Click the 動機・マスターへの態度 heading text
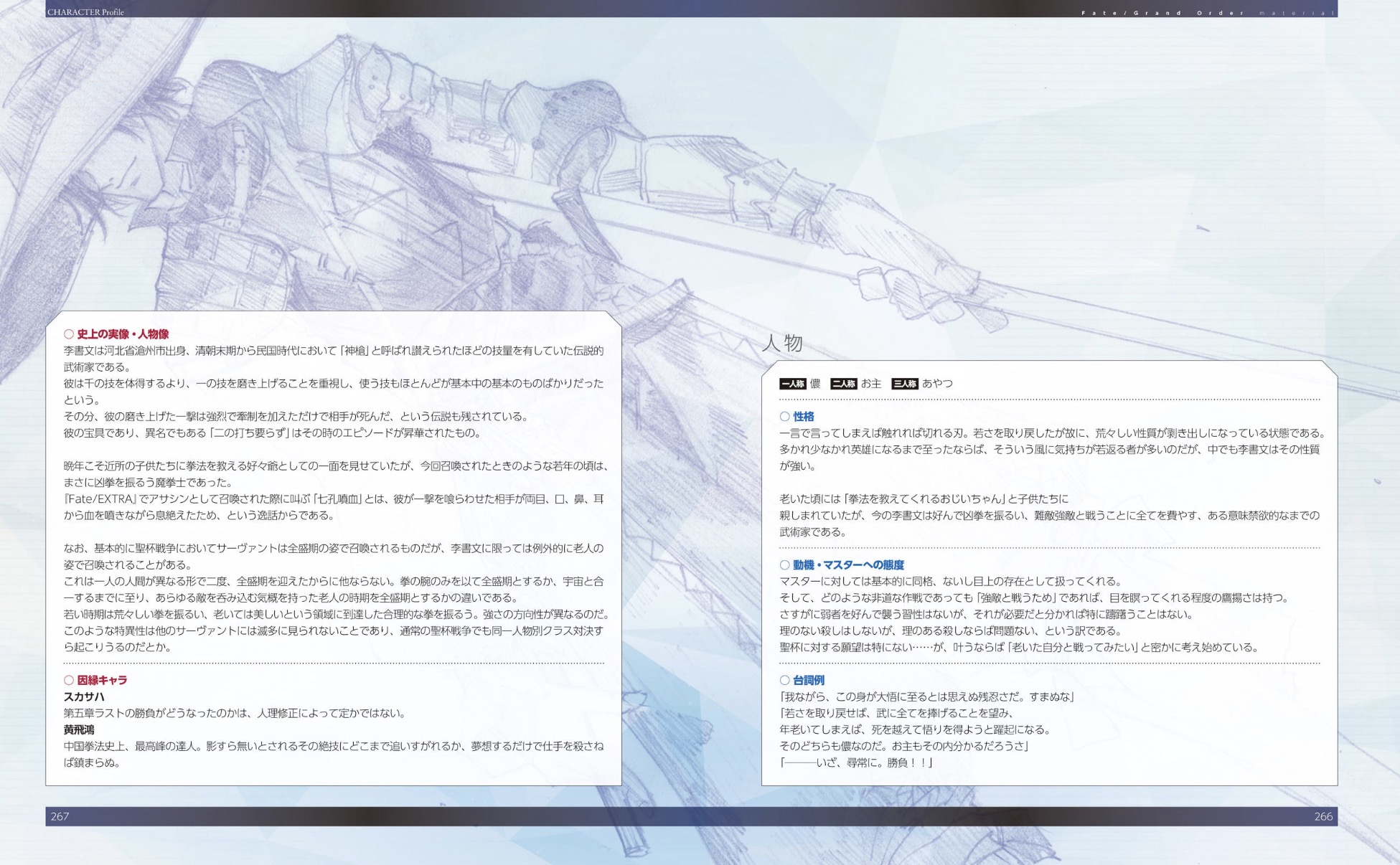The height and width of the screenshot is (865, 1400). click(848, 565)
